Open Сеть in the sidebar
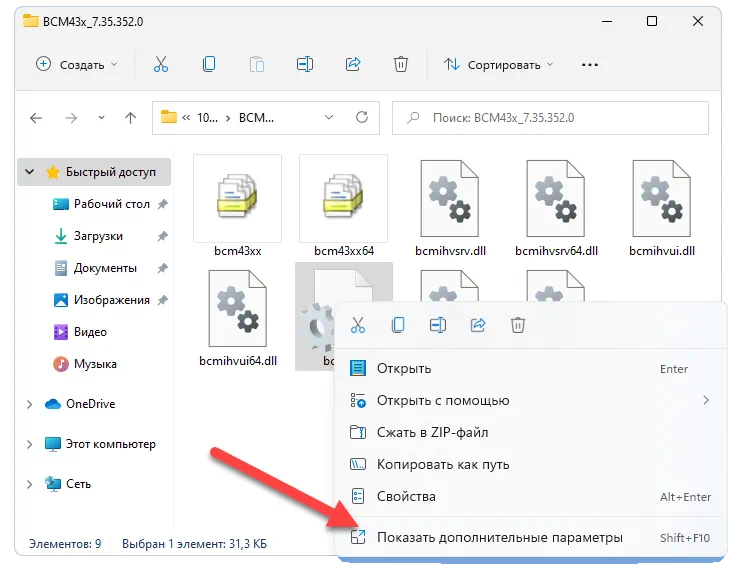 (78, 484)
